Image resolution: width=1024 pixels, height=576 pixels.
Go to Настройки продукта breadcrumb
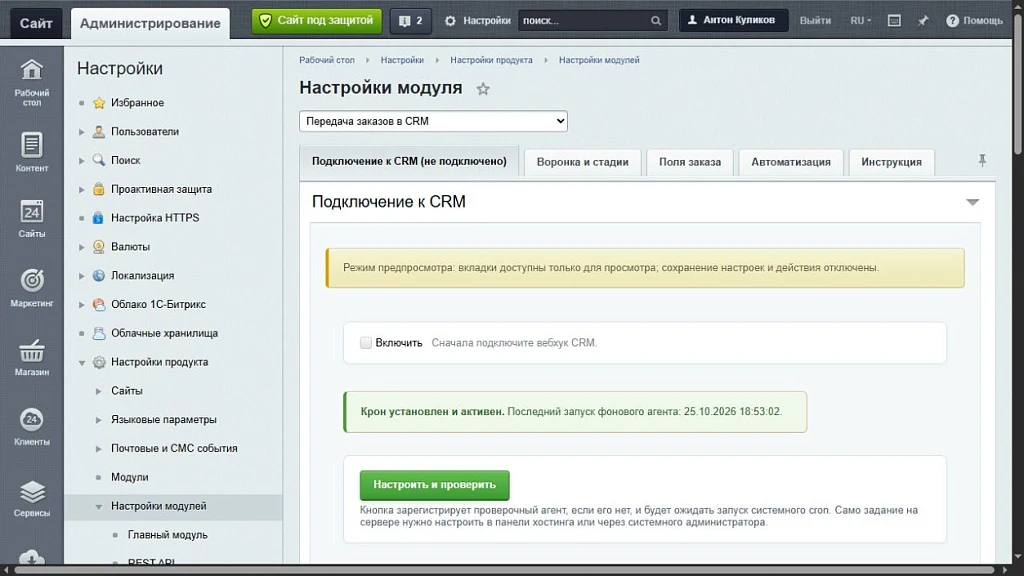[491, 60]
